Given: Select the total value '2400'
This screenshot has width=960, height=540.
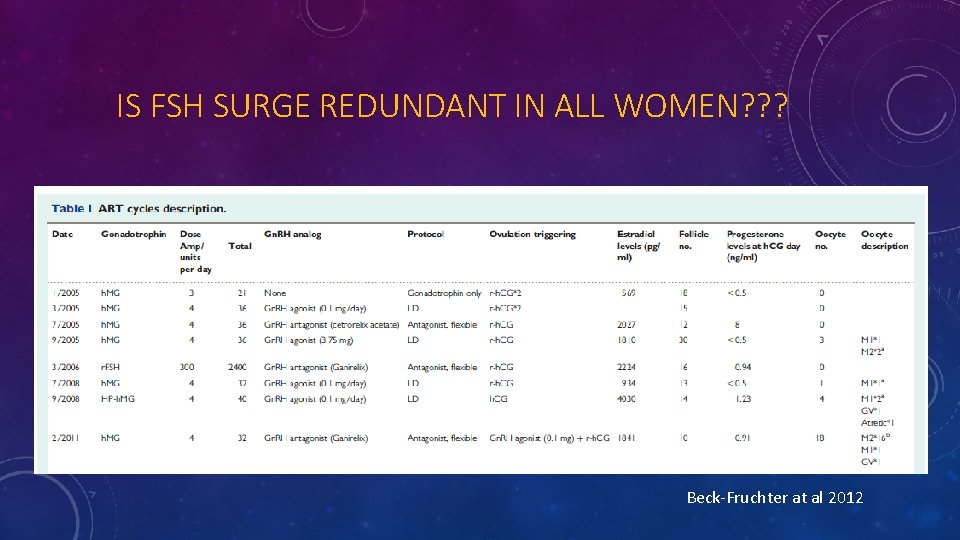Looking at the screenshot, I should pyautogui.click(x=238, y=367).
